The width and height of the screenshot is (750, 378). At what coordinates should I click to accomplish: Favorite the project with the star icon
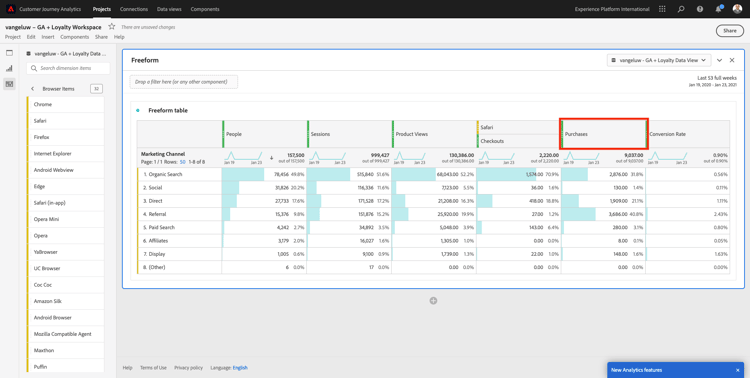point(112,27)
